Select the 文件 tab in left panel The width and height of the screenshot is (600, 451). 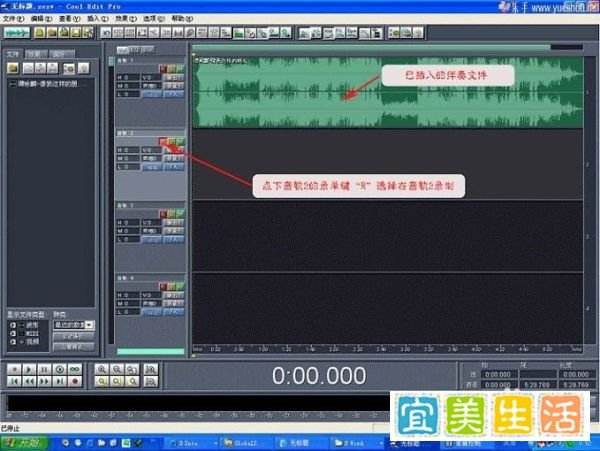[x=13, y=54]
